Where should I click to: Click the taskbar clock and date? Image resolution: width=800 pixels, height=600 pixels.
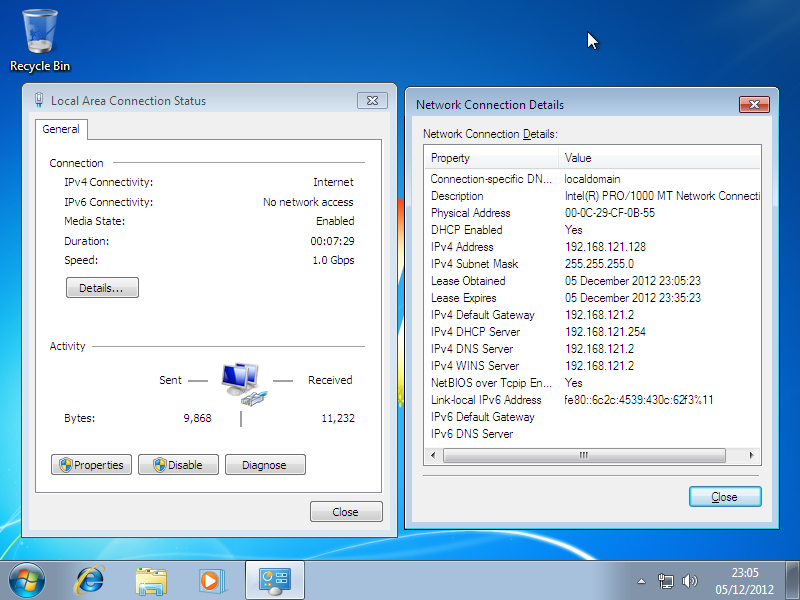pos(745,580)
